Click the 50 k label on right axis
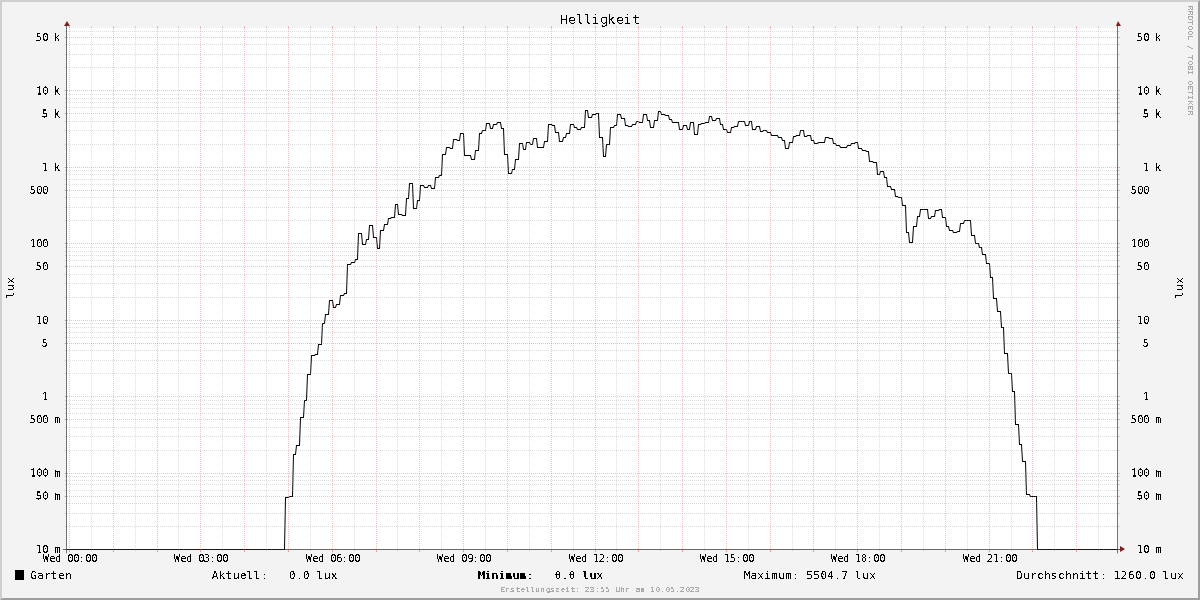This screenshot has width=1200, height=600. 1149,37
